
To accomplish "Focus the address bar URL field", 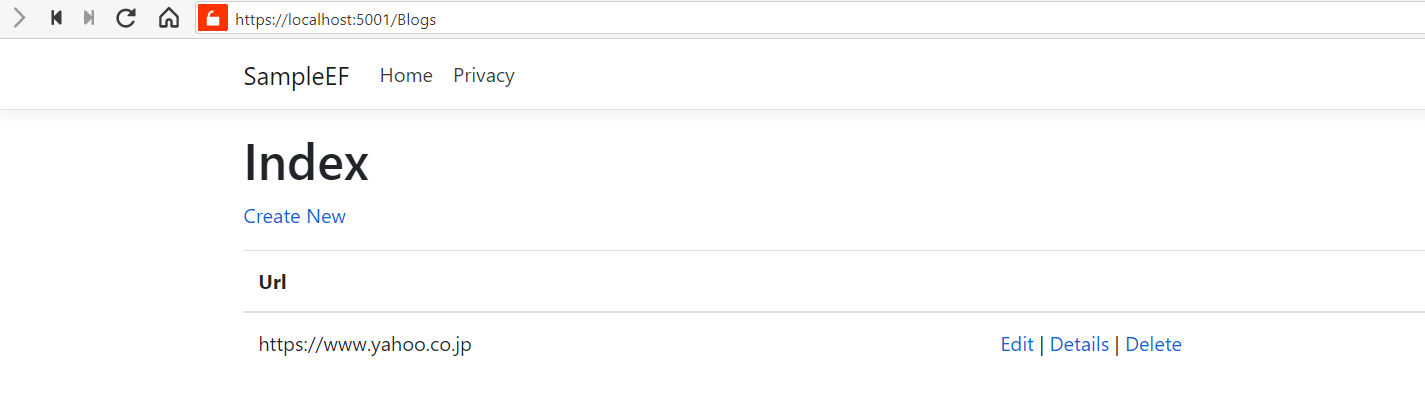I will tap(700, 19).
